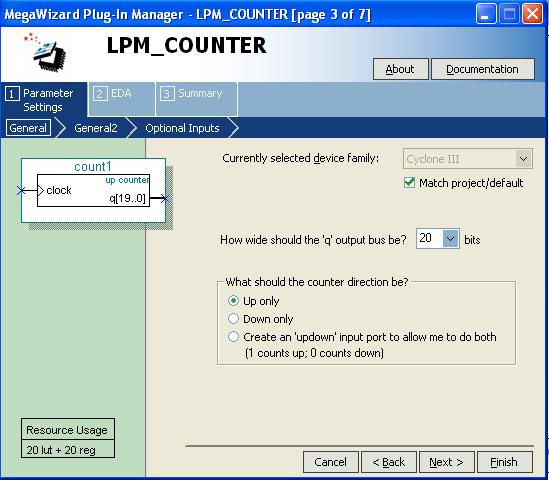549x480 pixels.
Task: Go Back to the previous page
Action: coord(389,462)
